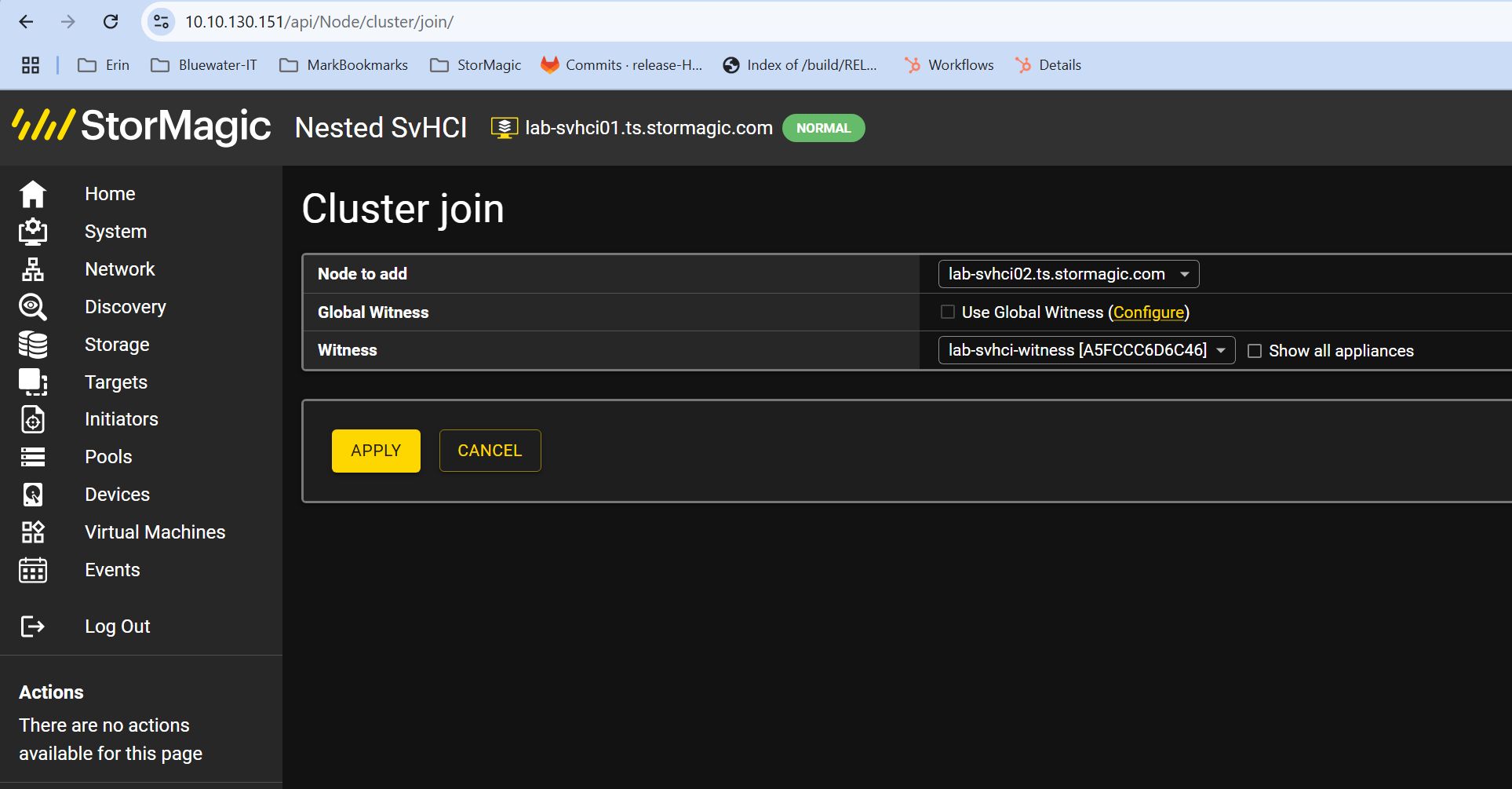Click the Log Out arrow icon
The image size is (1512, 789).
[x=33, y=626]
